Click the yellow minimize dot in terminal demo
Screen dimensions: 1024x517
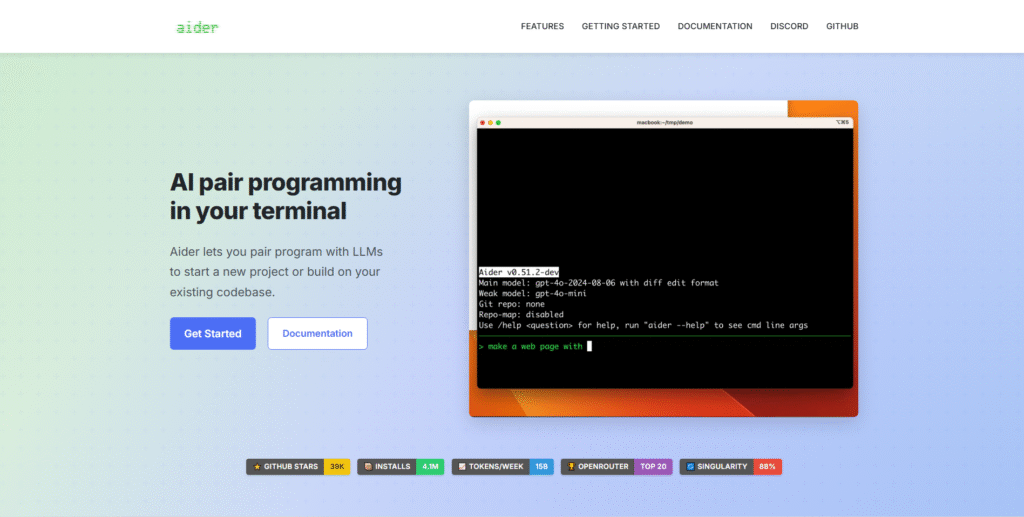pos(490,123)
